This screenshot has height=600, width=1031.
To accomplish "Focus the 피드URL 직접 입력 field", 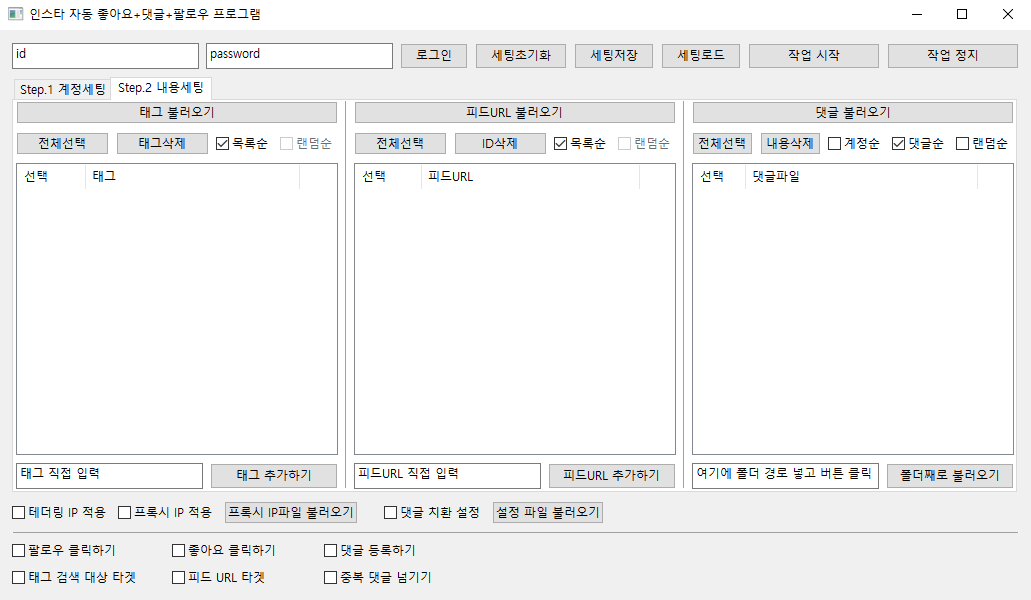I will coord(447,475).
